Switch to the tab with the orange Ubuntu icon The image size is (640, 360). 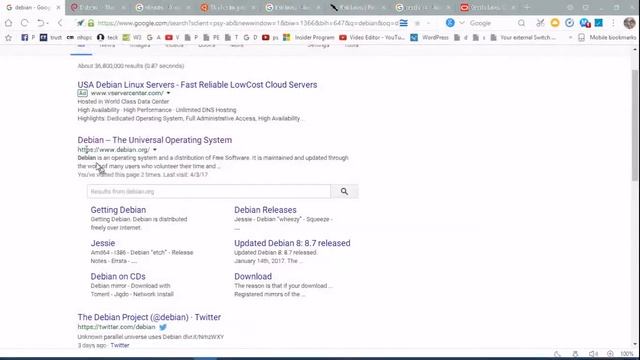coord(228,7)
